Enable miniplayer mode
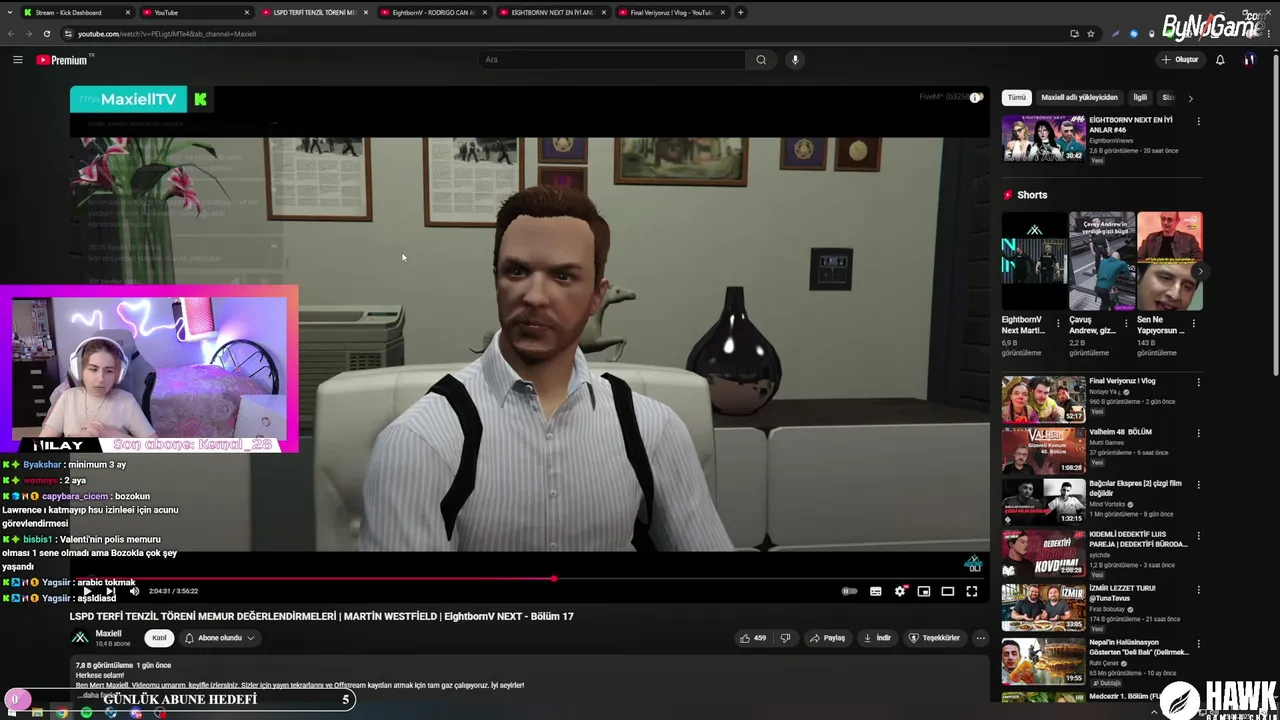This screenshot has width=1280, height=720. click(924, 591)
